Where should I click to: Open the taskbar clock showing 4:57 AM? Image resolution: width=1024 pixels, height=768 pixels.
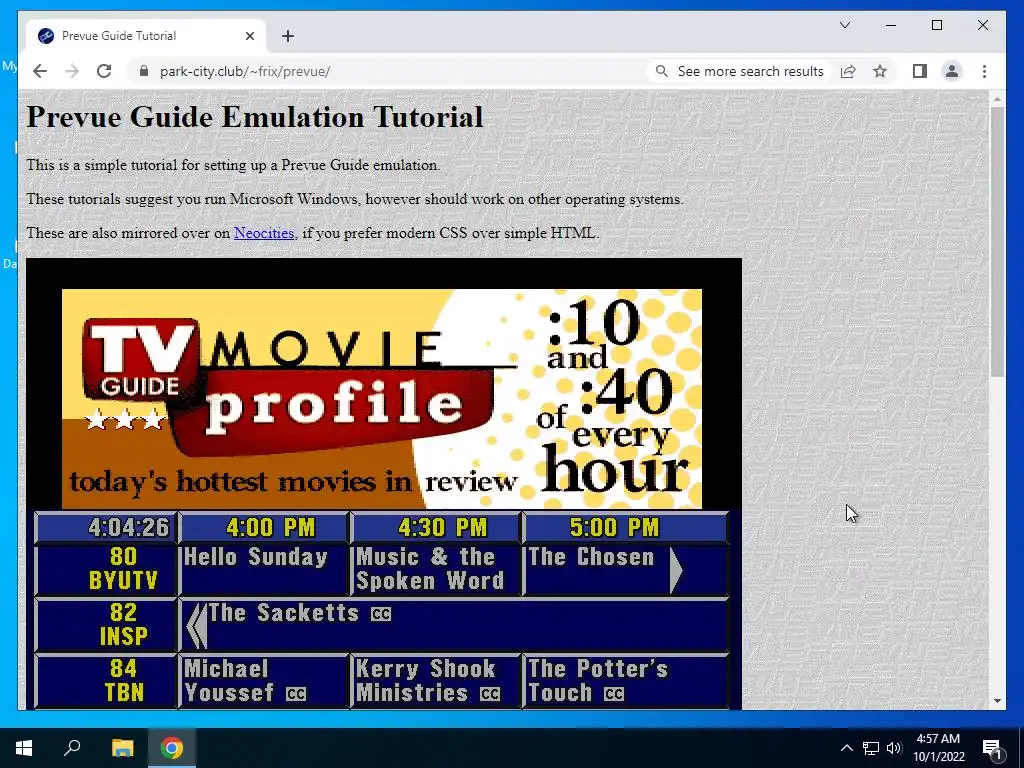click(938, 748)
